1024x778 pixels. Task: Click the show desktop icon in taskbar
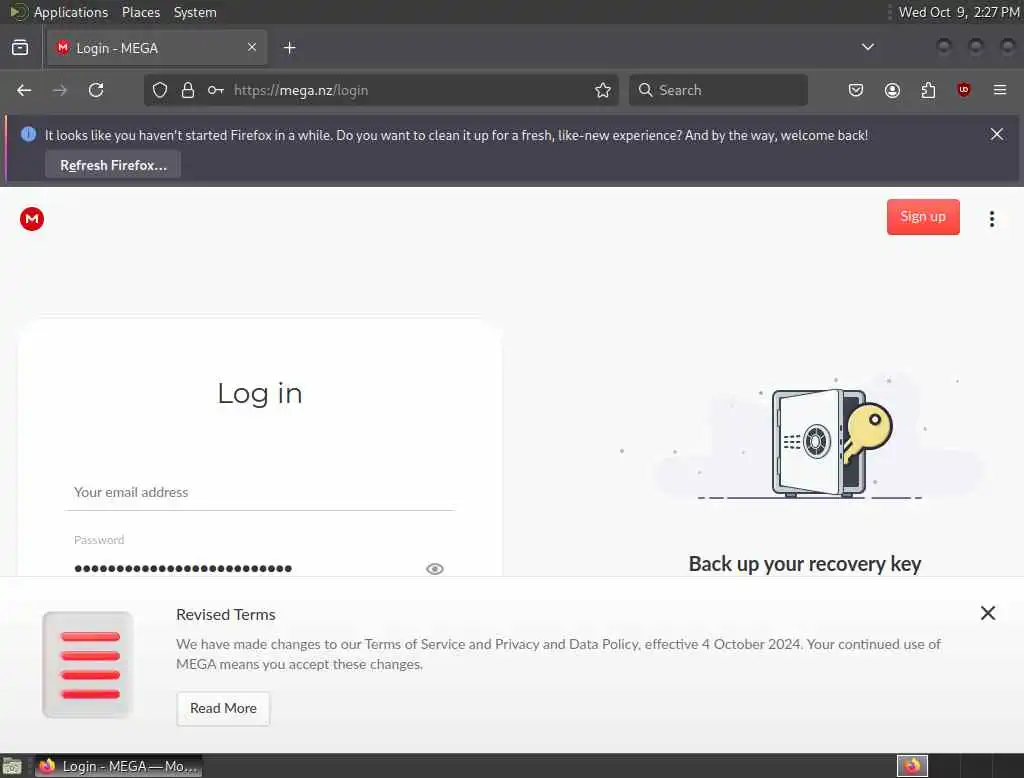[x=12, y=766]
